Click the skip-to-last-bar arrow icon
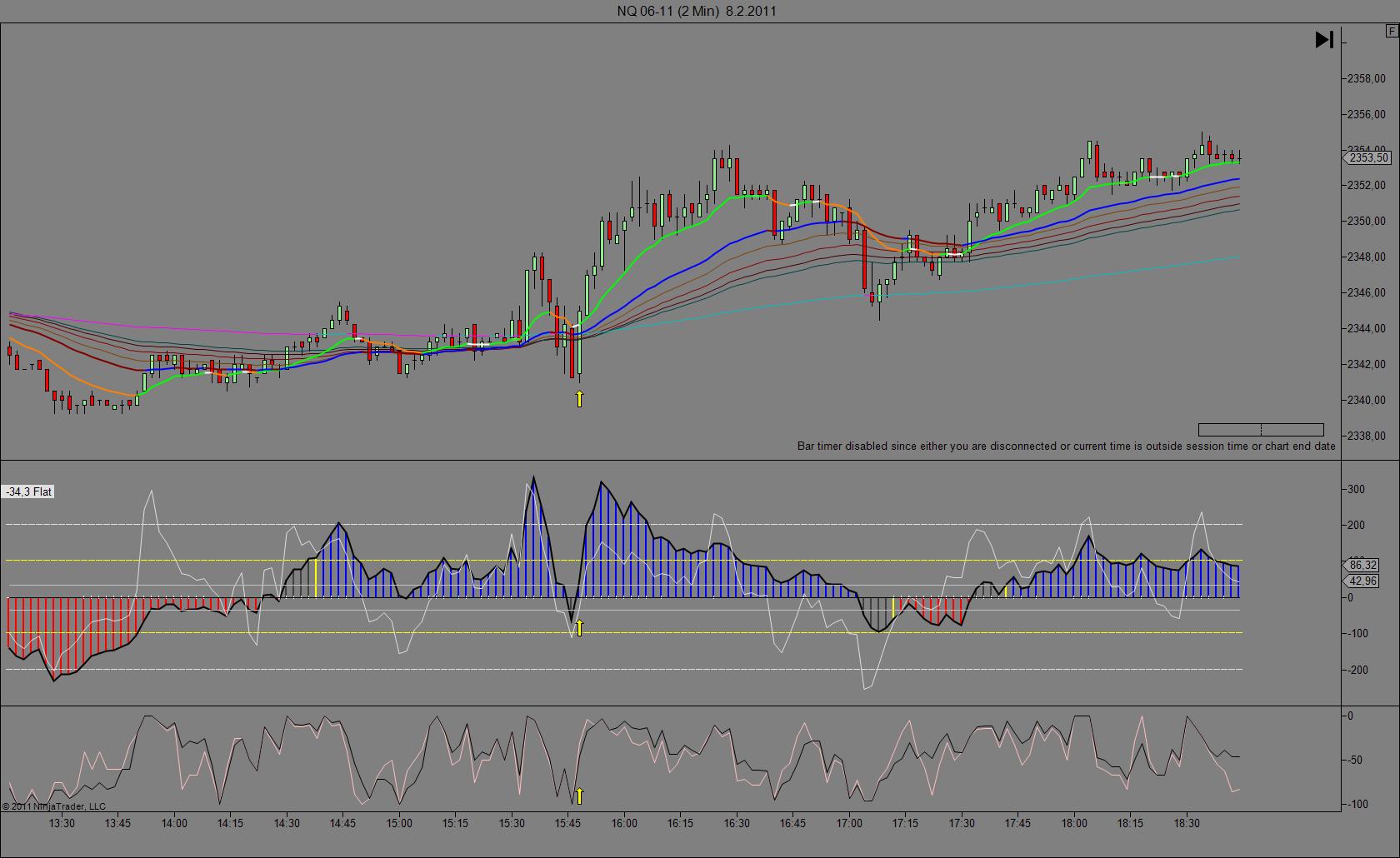Image resolution: width=1400 pixels, height=858 pixels. coord(1324,39)
